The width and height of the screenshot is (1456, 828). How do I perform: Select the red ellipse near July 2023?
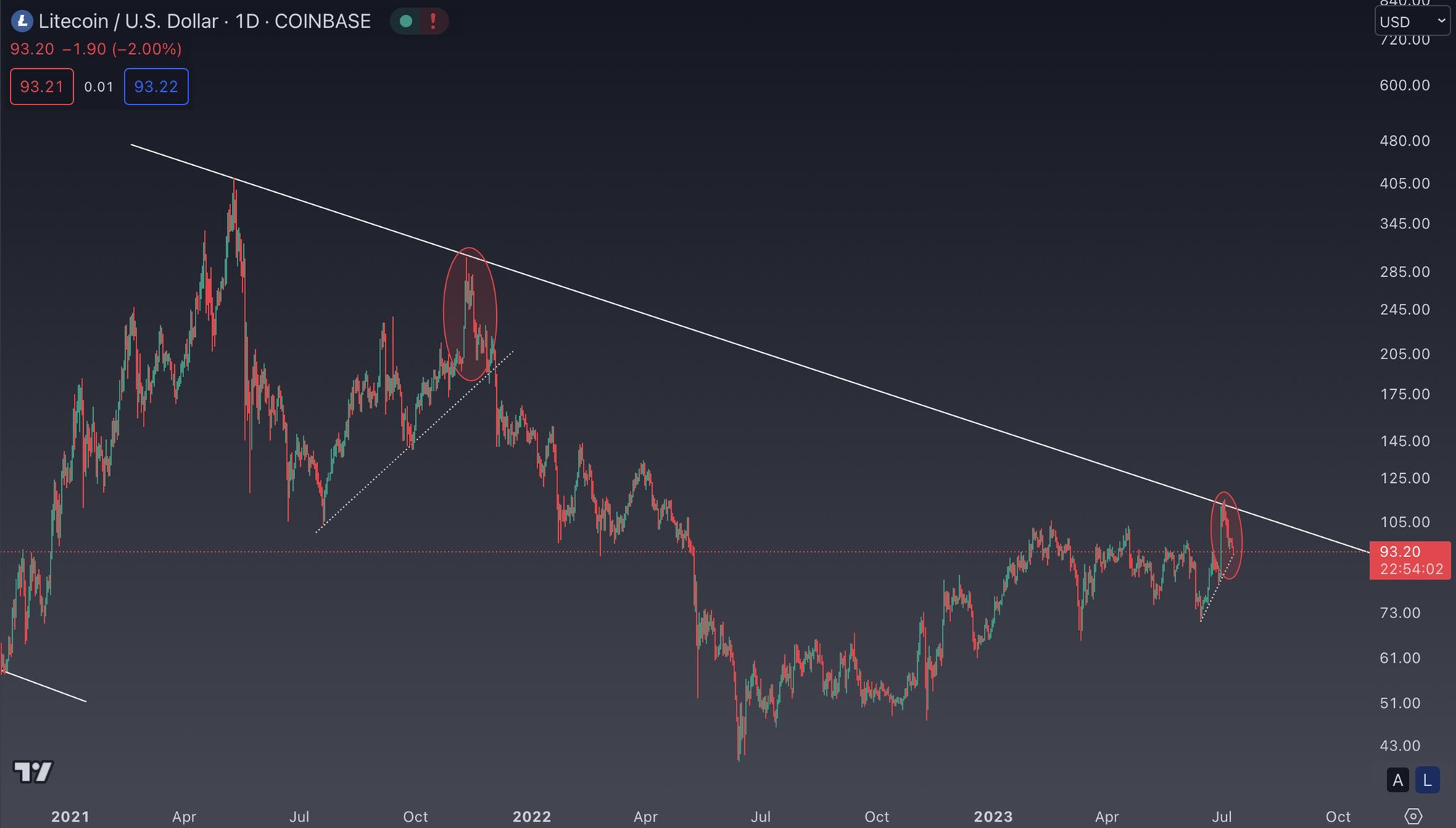pyautogui.click(x=1226, y=535)
